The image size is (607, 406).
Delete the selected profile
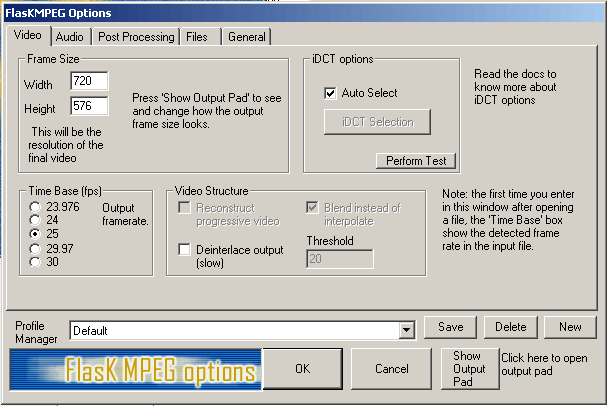pos(511,327)
